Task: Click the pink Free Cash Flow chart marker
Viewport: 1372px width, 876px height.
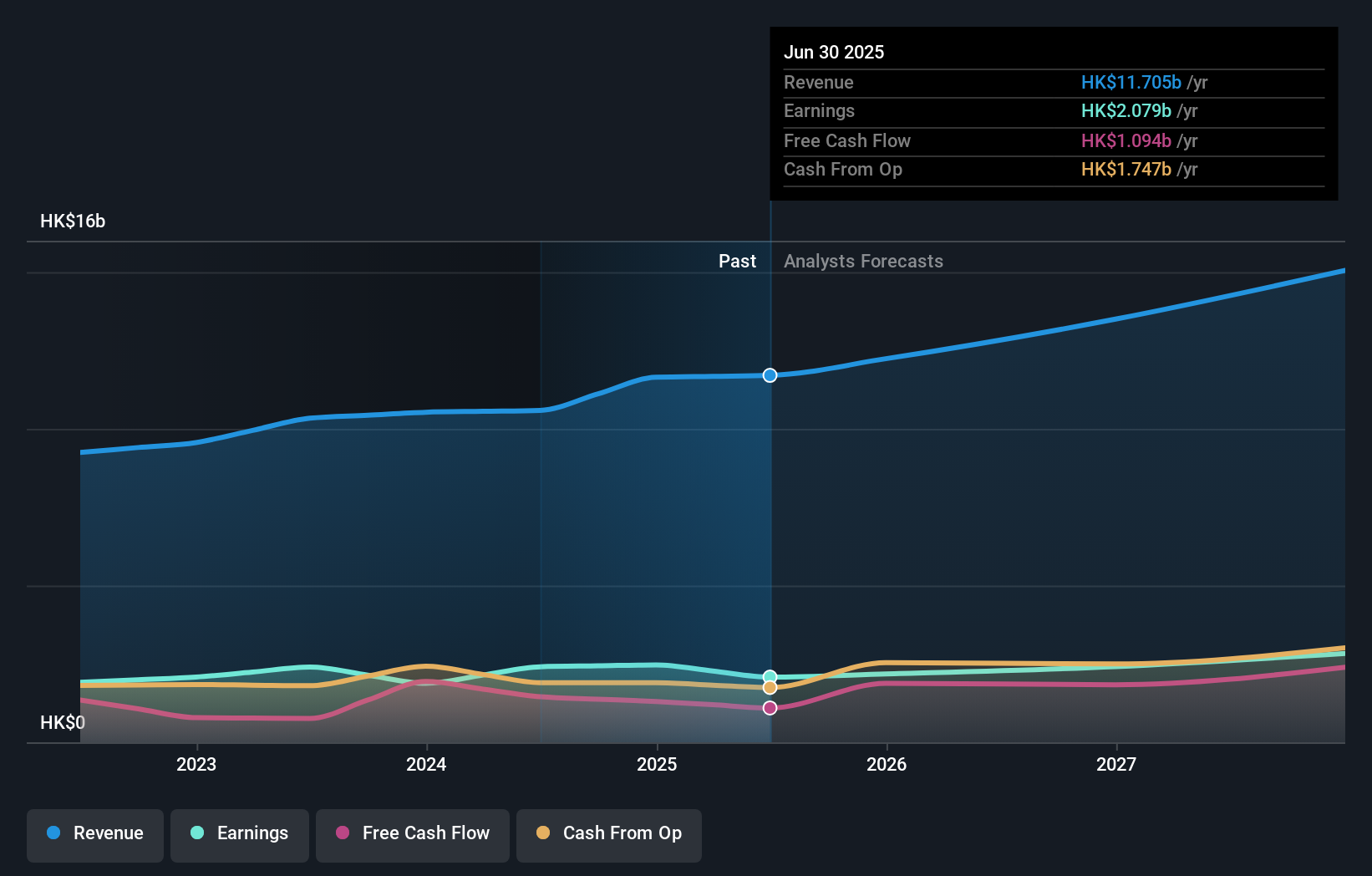Action: point(769,707)
